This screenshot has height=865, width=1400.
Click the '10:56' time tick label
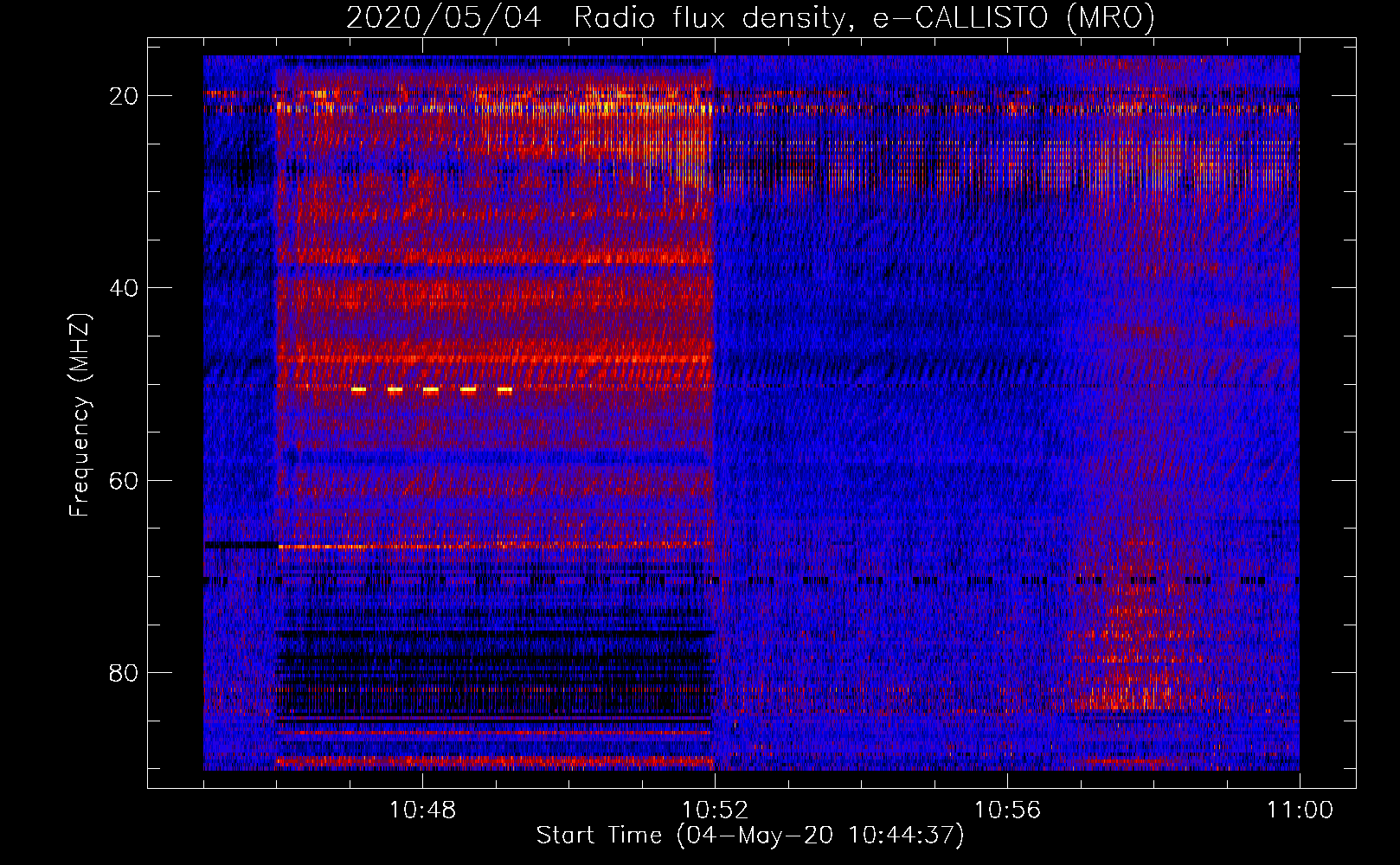pos(1007,811)
